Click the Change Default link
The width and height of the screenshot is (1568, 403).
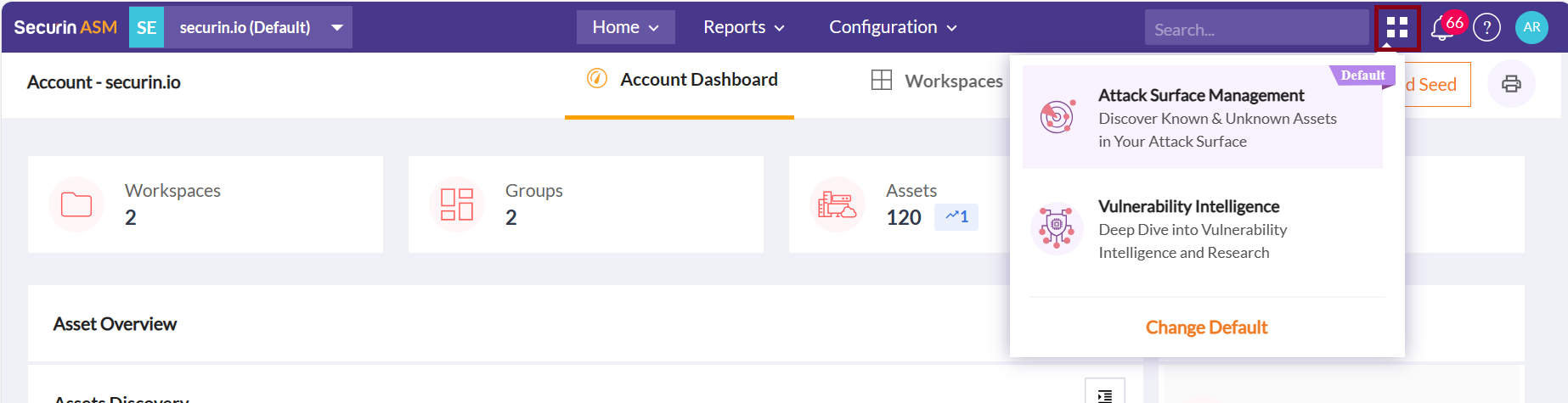click(1206, 327)
